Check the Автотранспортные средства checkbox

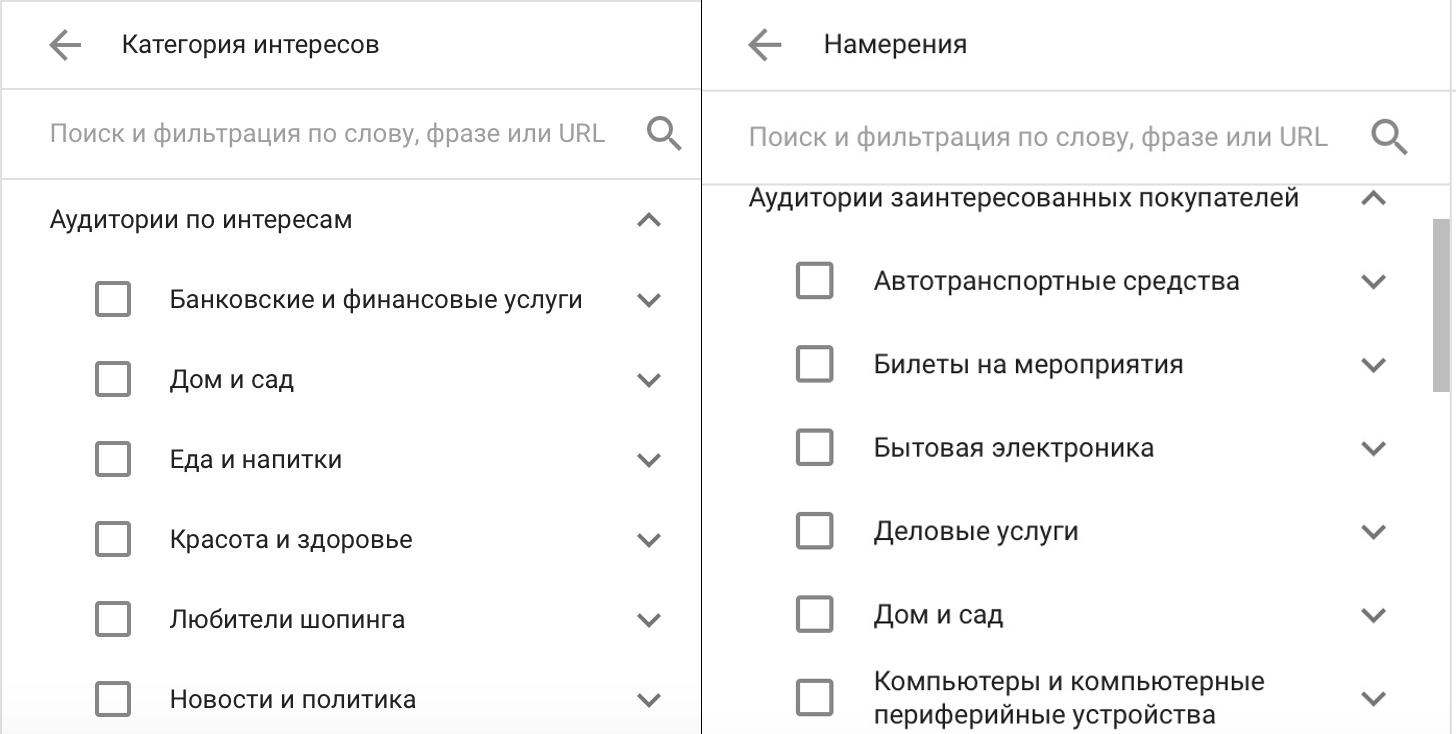click(x=815, y=281)
